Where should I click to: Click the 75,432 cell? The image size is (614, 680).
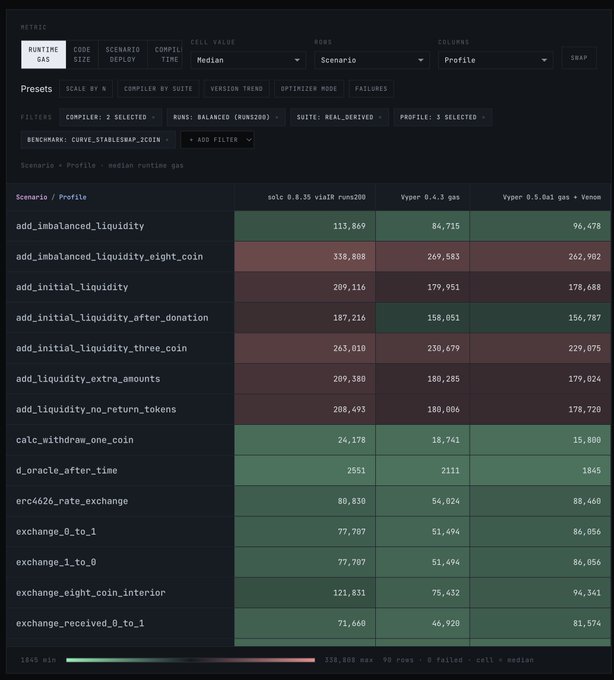[422, 592]
